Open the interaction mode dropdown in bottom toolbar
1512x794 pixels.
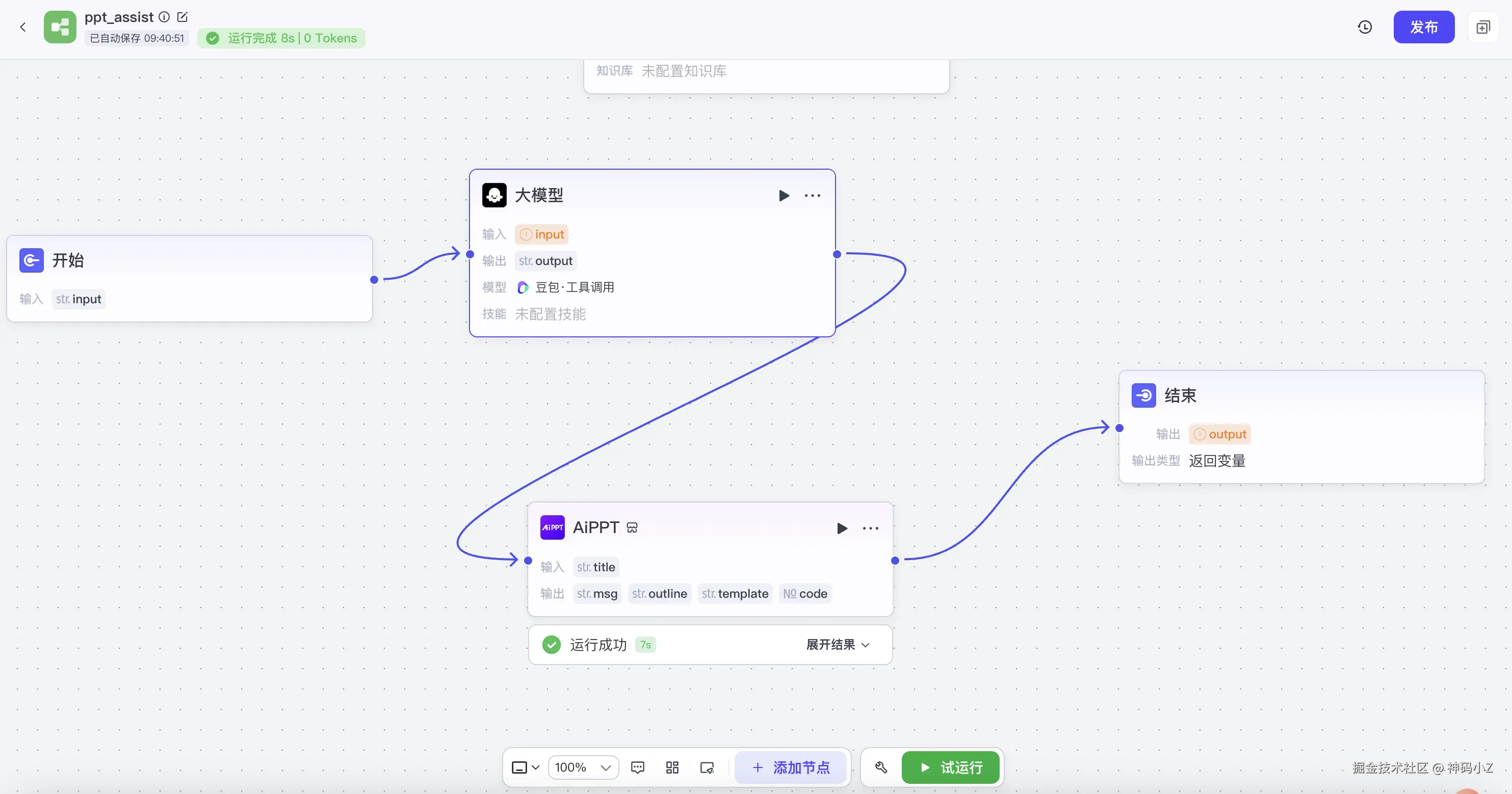tap(526, 767)
